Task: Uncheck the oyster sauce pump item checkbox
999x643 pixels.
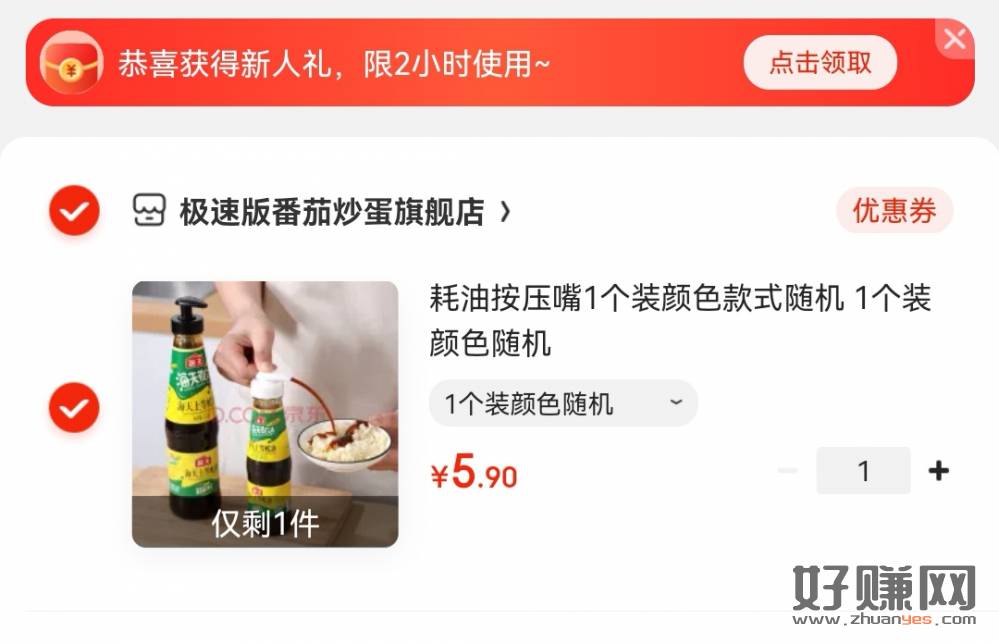Action: [x=75, y=408]
